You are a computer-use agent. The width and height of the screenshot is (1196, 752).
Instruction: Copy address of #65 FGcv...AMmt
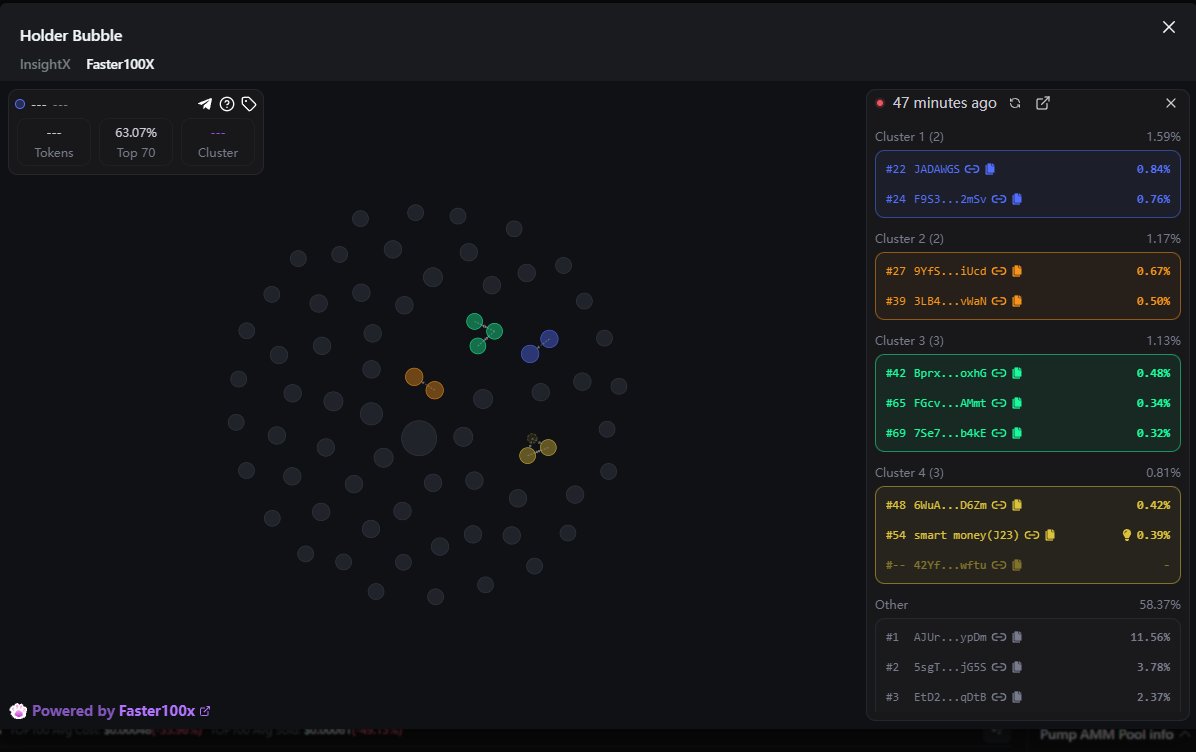coord(1017,403)
